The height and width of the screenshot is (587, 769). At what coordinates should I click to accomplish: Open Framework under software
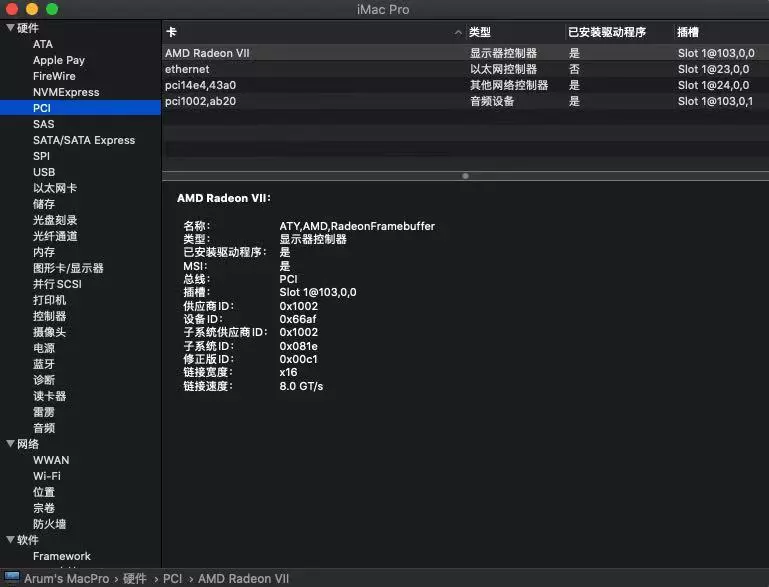[x=62, y=556]
